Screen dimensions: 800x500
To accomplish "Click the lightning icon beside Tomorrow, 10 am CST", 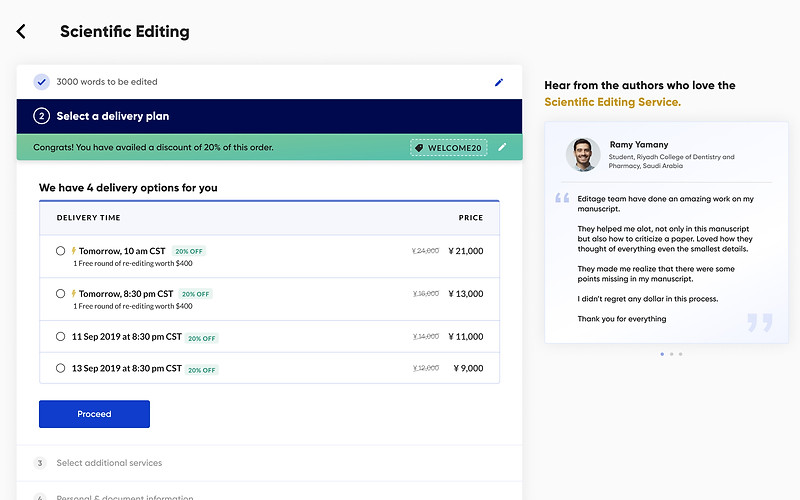I will tap(73, 251).
